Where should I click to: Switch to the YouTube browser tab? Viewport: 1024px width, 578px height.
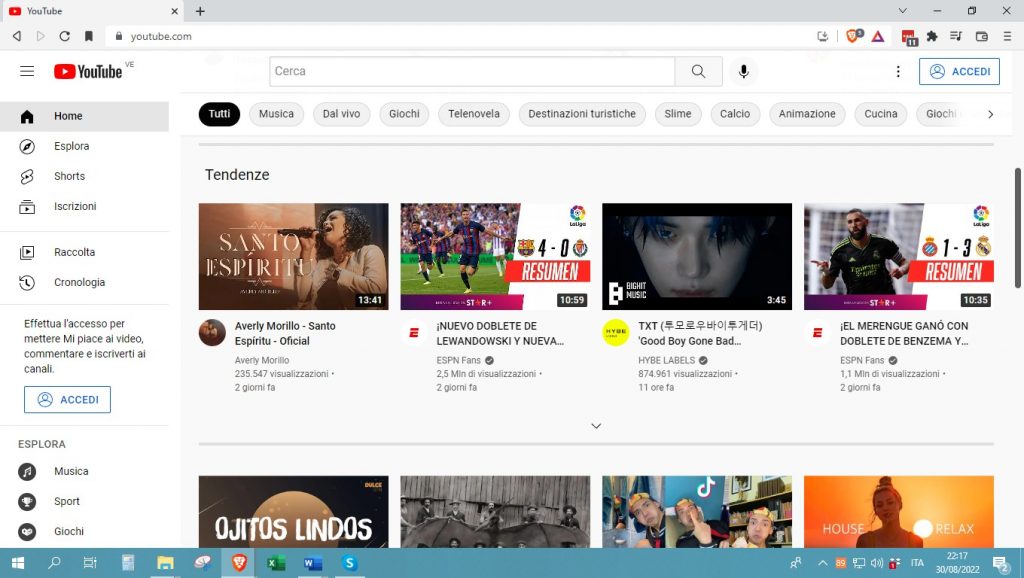[90, 11]
